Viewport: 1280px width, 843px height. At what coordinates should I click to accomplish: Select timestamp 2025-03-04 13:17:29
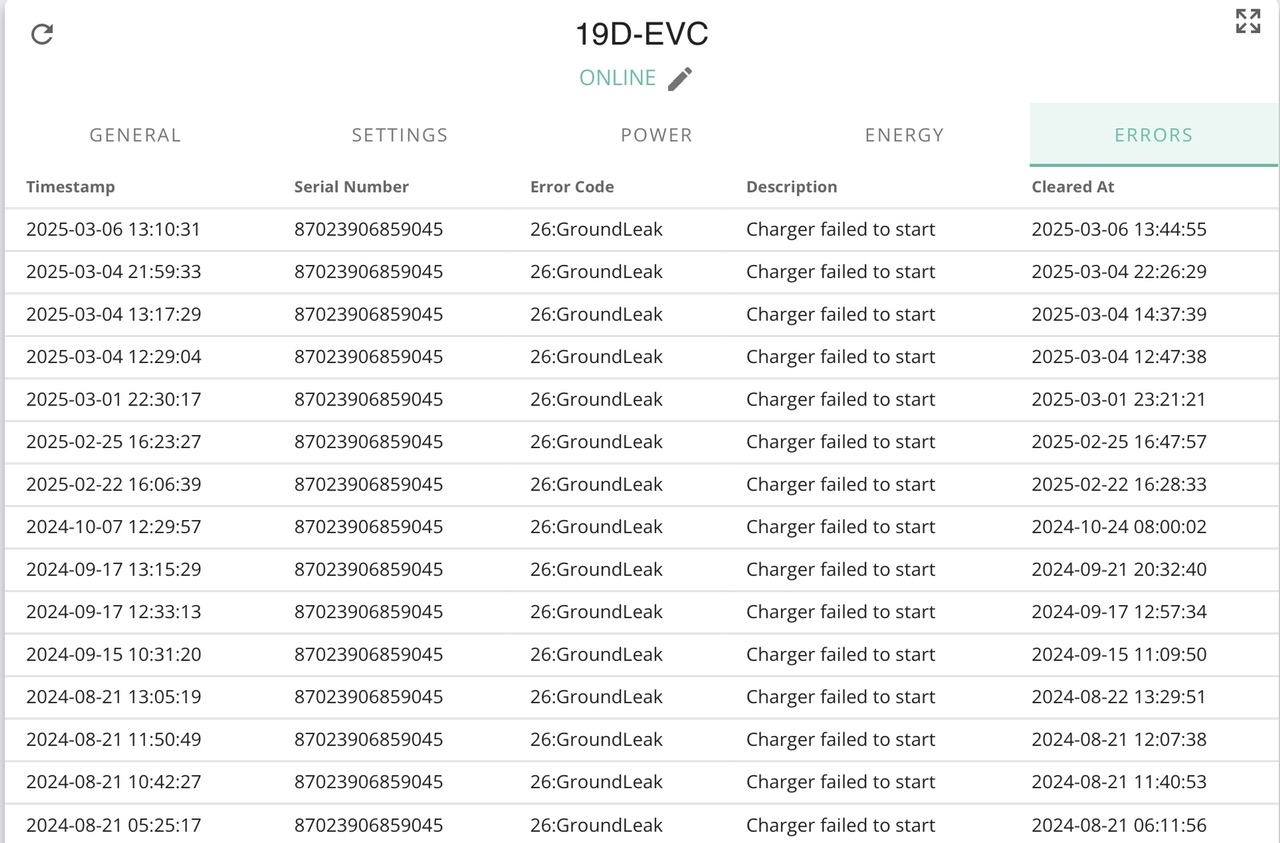pyautogui.click(x=113, y=314)
